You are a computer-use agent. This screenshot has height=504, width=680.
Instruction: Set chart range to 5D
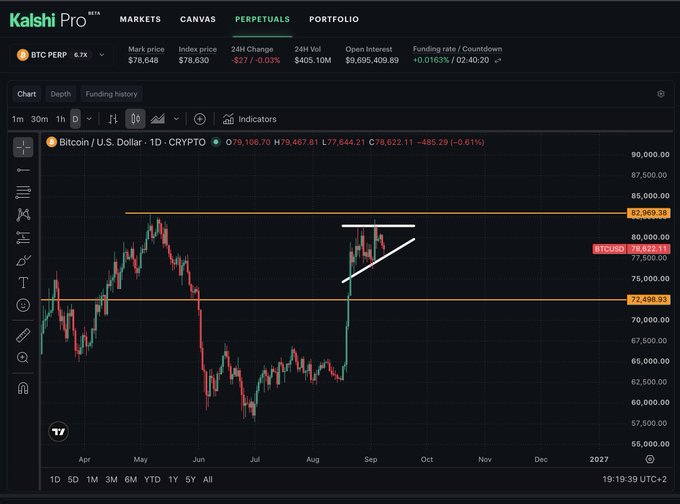[73, 479]
